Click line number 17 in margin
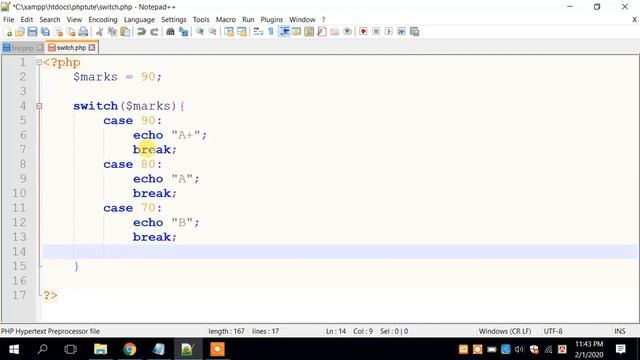The width and height of the screenshot is (640, 360). (19, 295)
